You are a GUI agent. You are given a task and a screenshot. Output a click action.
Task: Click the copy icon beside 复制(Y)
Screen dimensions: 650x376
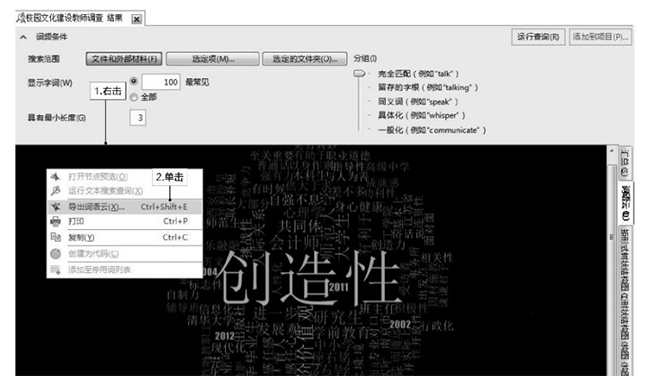click(55, 237)
